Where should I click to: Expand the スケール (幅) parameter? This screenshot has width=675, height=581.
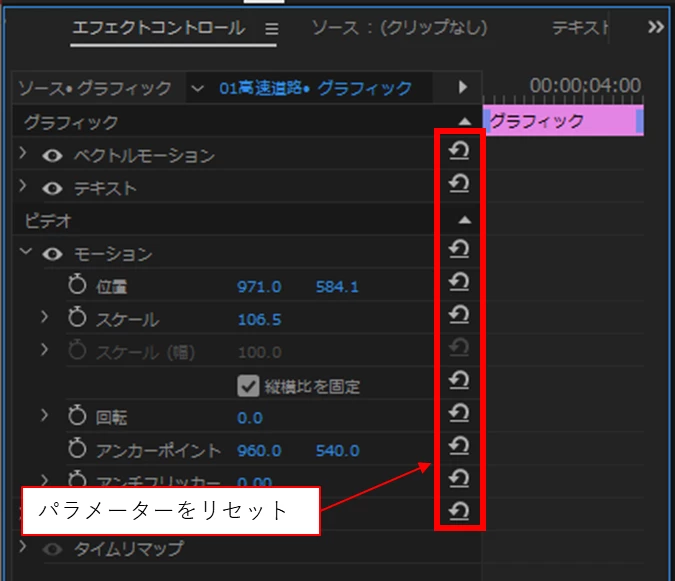click(44, 350)
